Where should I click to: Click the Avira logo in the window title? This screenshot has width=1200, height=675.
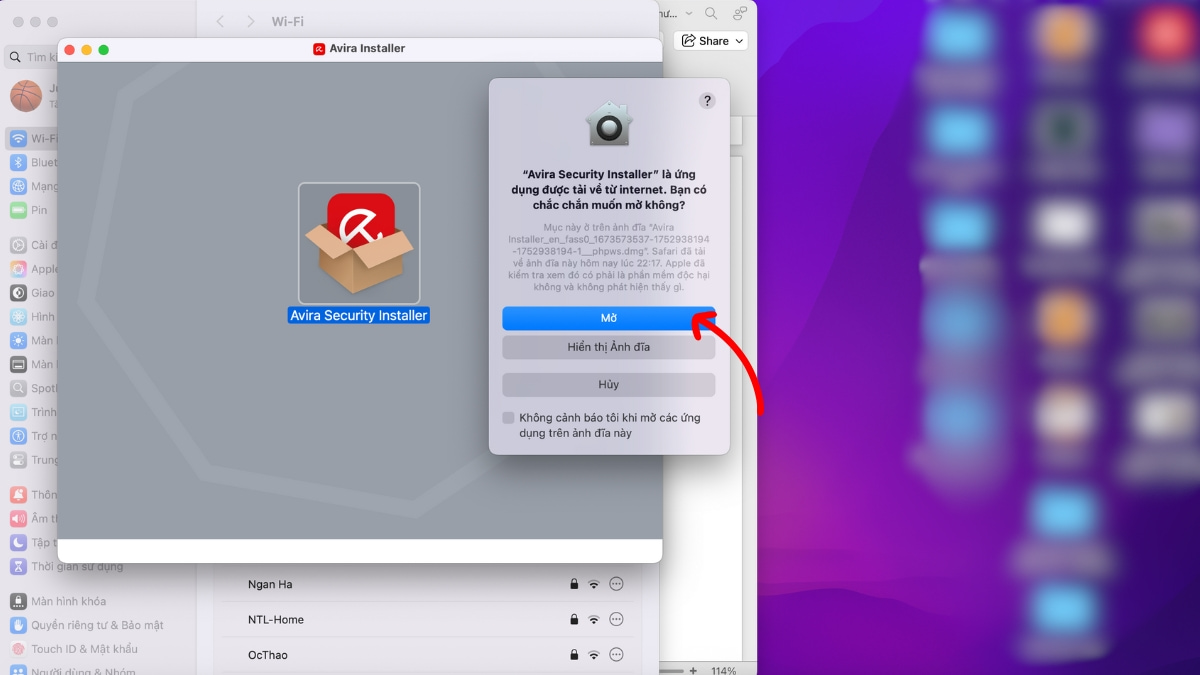click(319, 48)
